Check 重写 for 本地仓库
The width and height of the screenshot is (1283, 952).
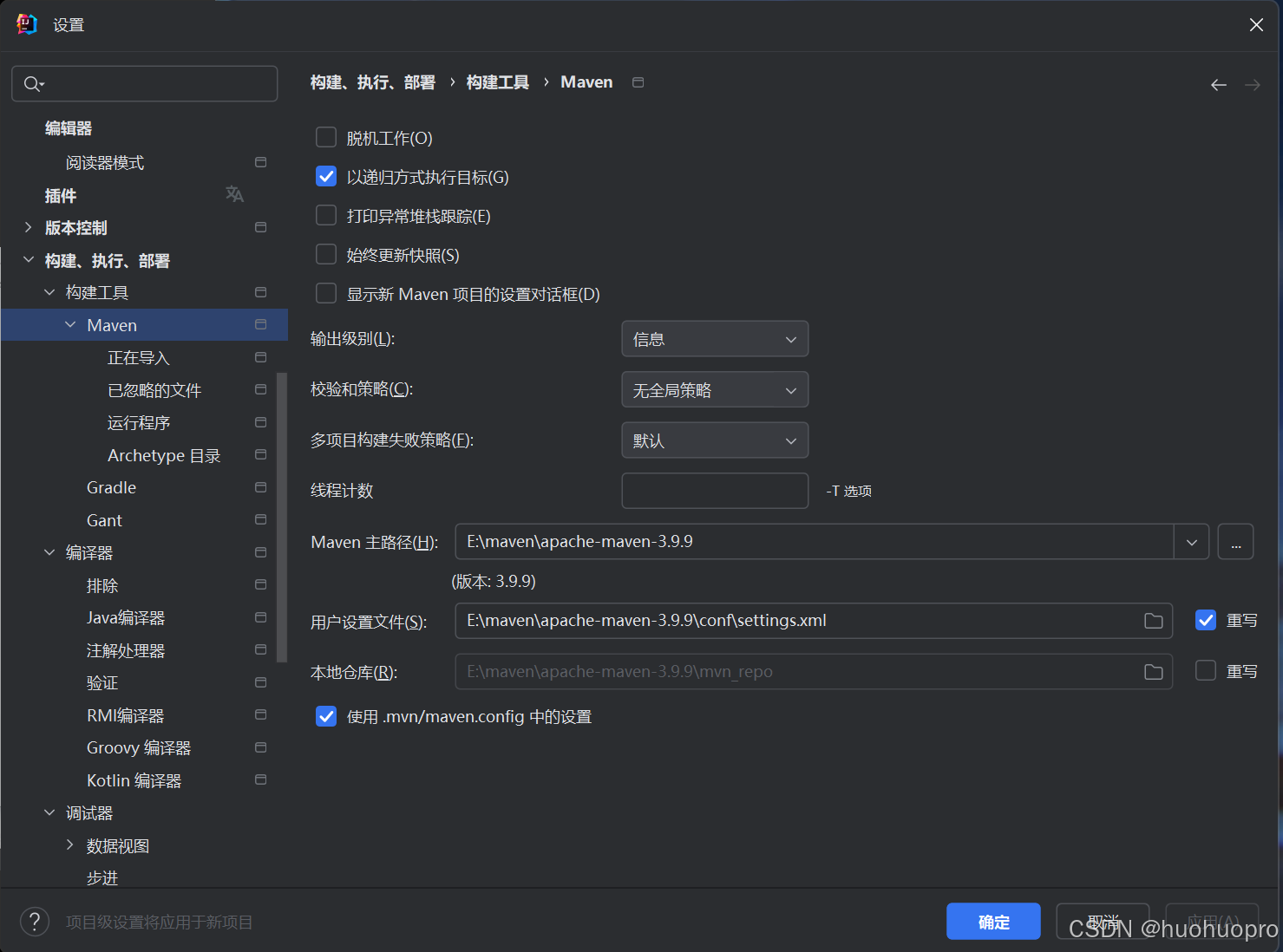(1206, 670)
